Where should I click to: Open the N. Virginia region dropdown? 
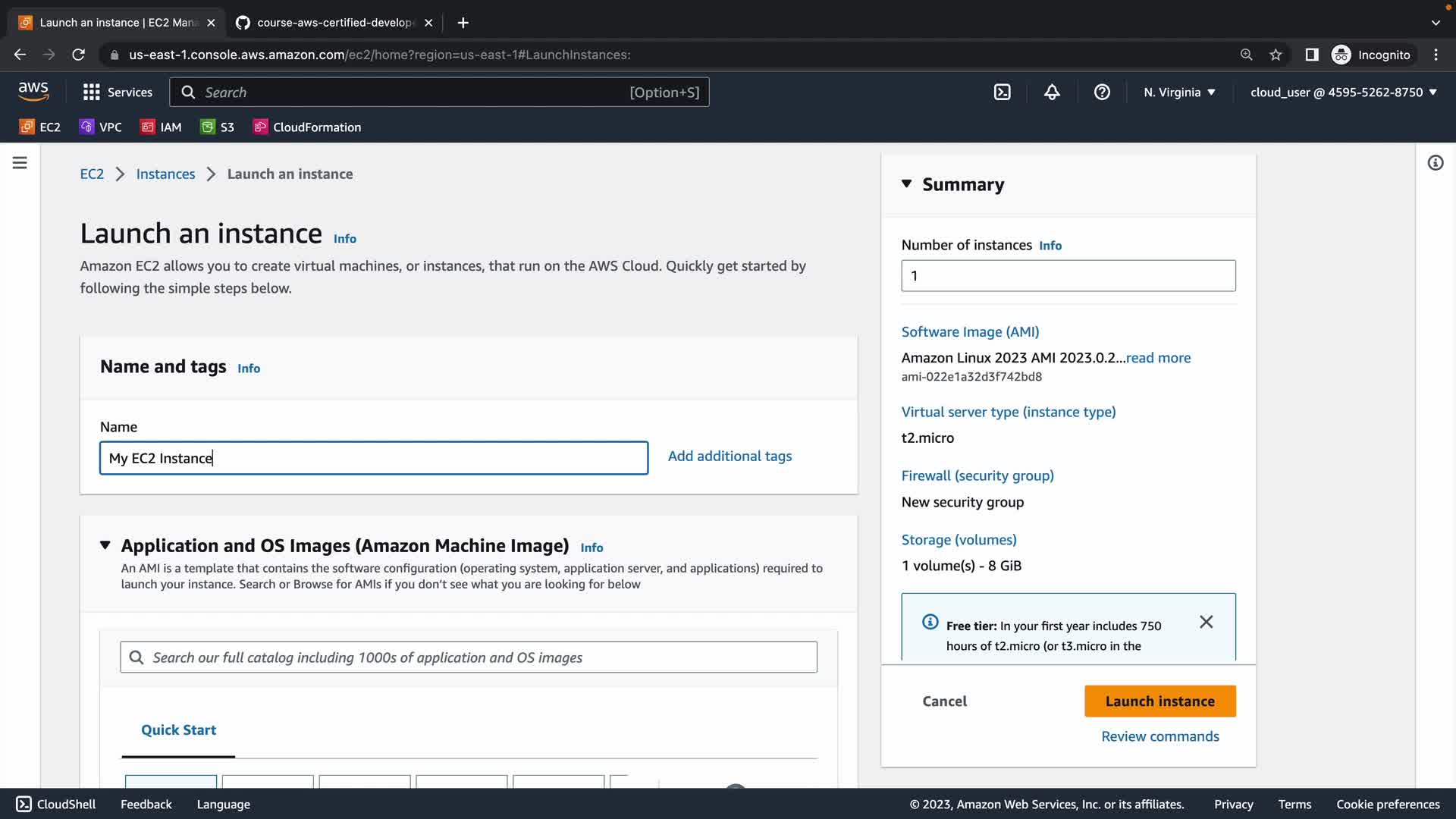(1179, 93)
